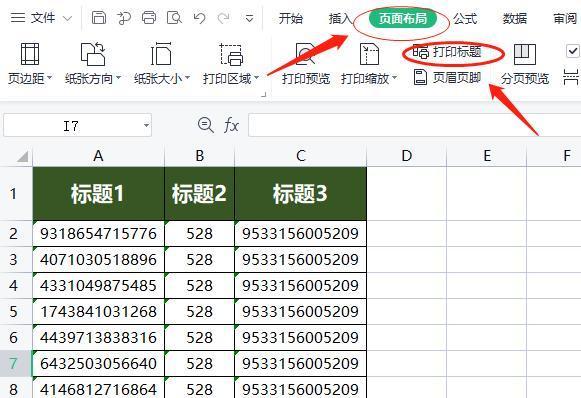581x398 pixels.
Task: Select column E header
Action: pos(487,156)
